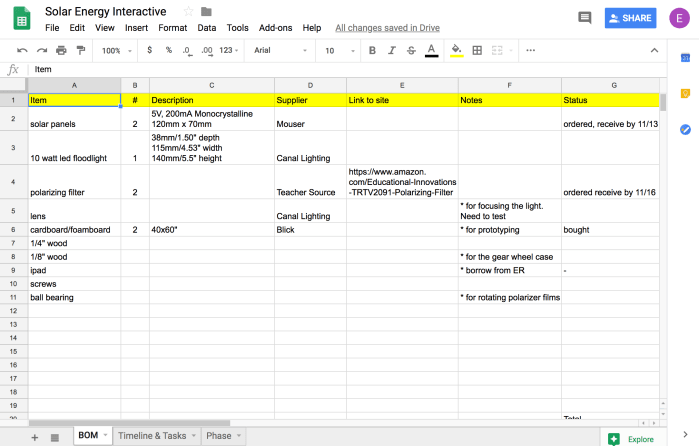Click the blue Share button
699x446 pixels.
tap(629, 18)
